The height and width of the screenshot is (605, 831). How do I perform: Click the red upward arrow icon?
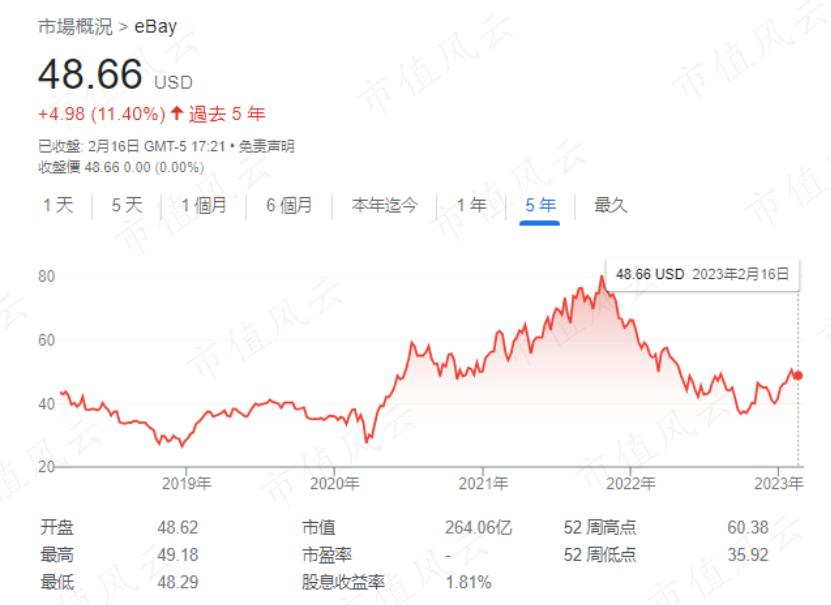(176, 113)
